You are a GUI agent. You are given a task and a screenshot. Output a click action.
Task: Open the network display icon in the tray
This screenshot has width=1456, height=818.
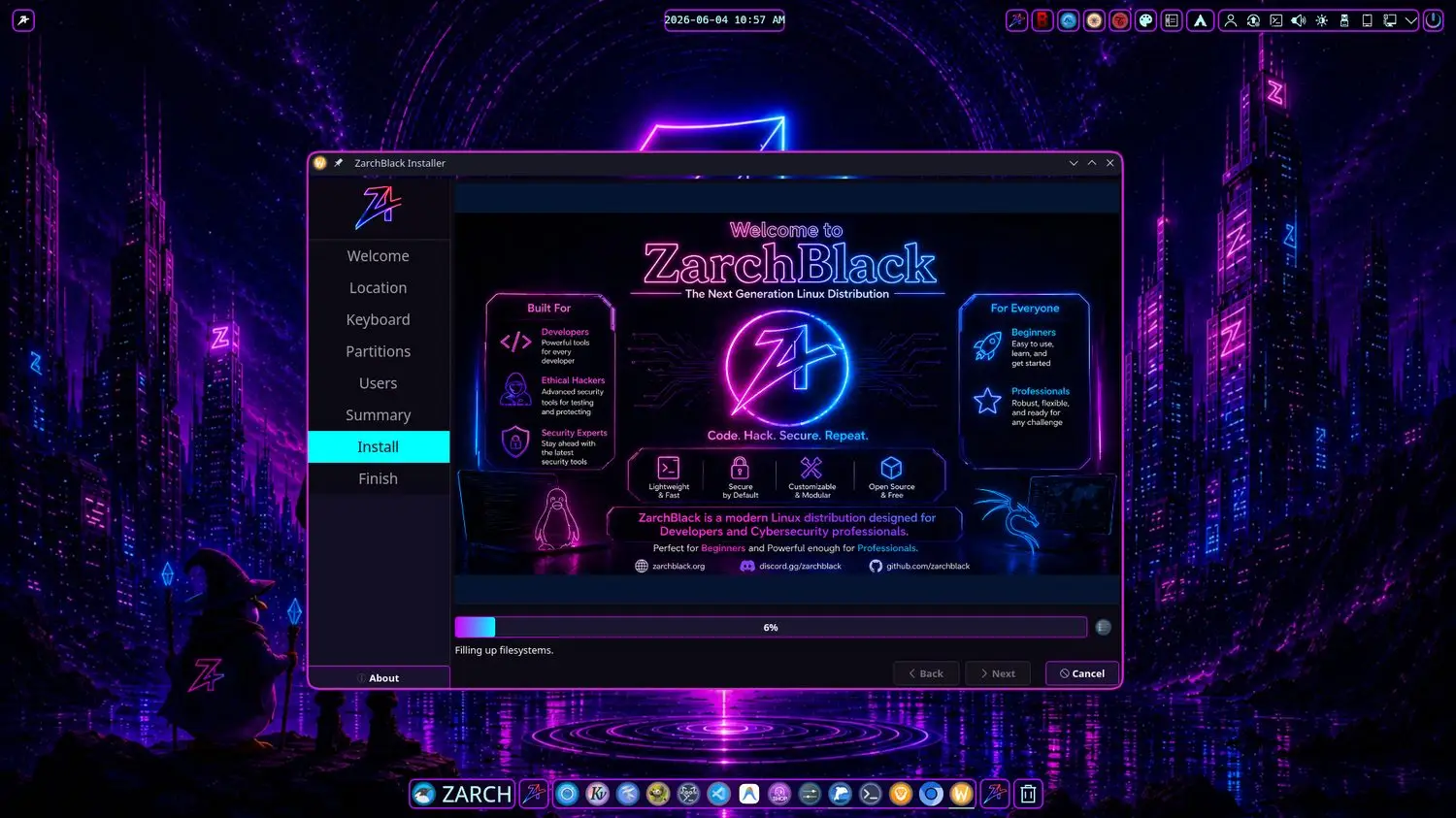(x=1389, y=20)
